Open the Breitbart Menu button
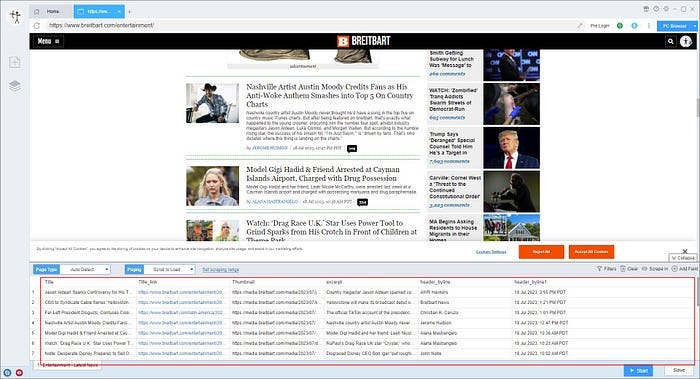This screenshot has width=700, height=379. (x=48, y=41)
